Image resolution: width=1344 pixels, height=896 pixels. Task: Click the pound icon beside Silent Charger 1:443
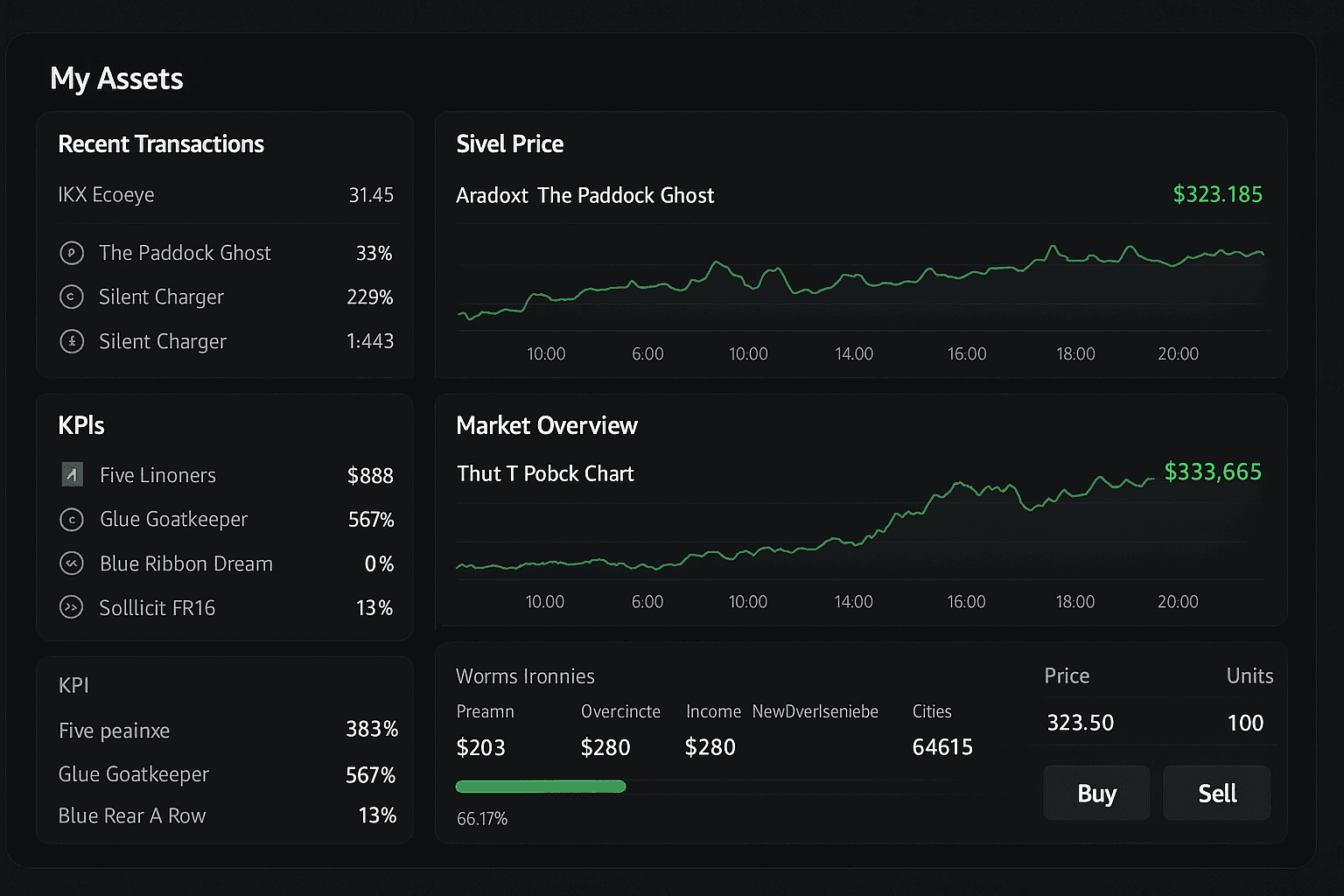(x=72, y=341)
